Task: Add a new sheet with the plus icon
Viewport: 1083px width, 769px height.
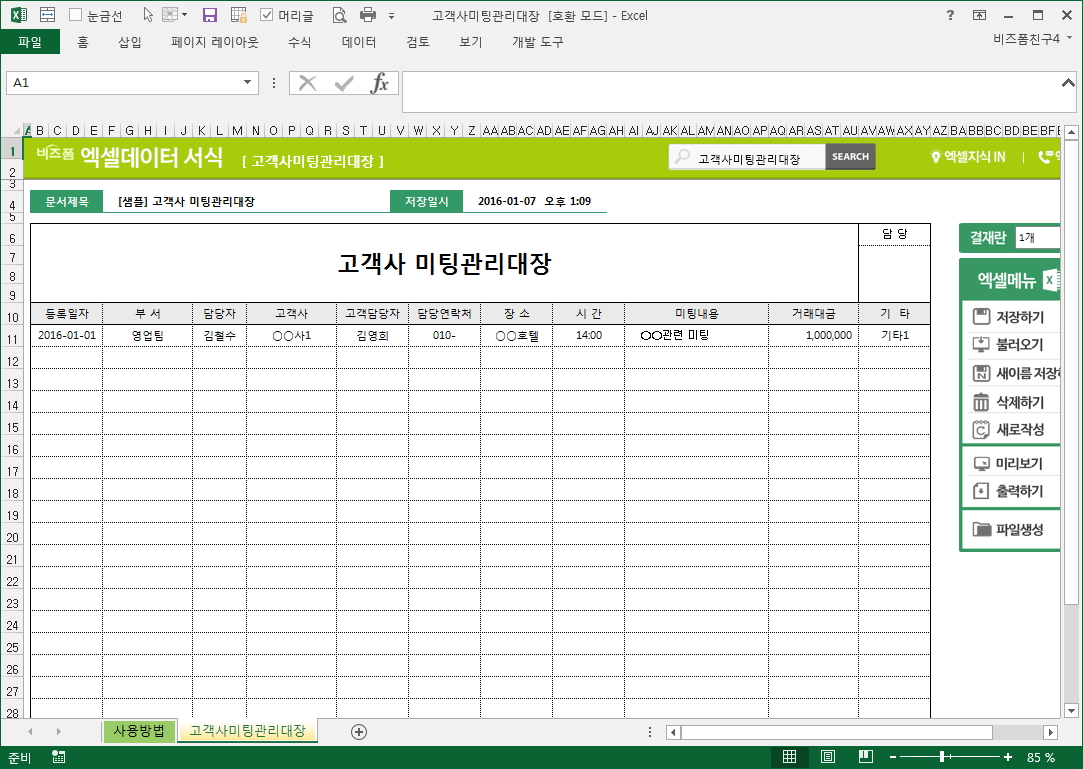Action: (x=359, y=732)
